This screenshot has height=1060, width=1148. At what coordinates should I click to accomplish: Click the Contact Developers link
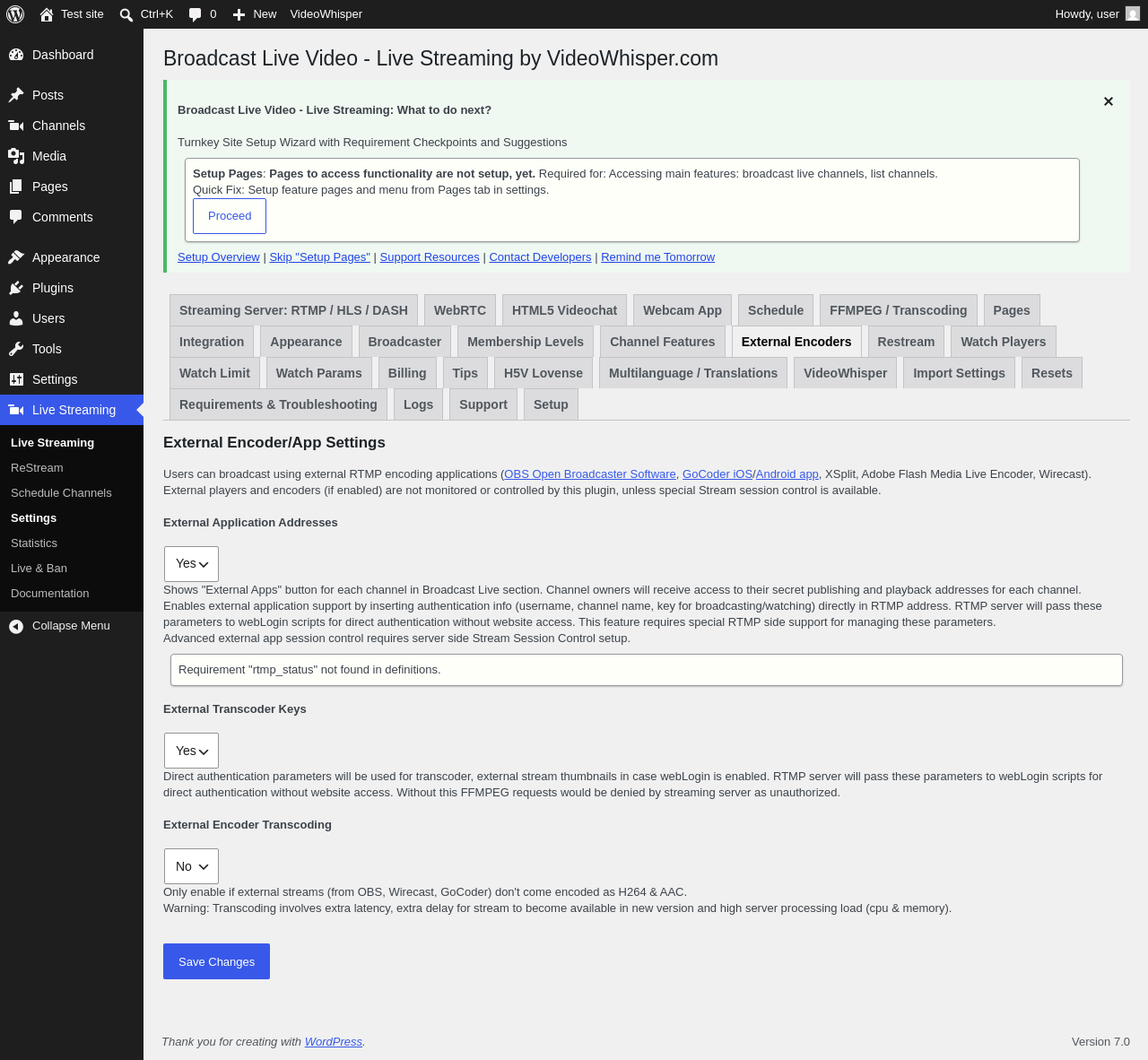click(x=540, y=257)
